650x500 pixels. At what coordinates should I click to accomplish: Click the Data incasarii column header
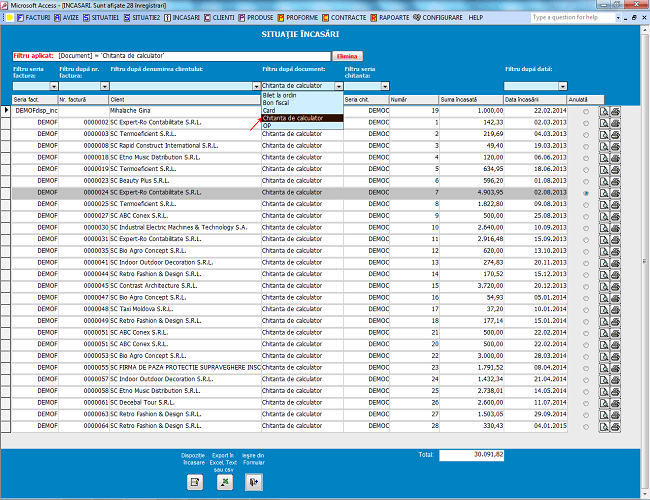click(535, 100)
